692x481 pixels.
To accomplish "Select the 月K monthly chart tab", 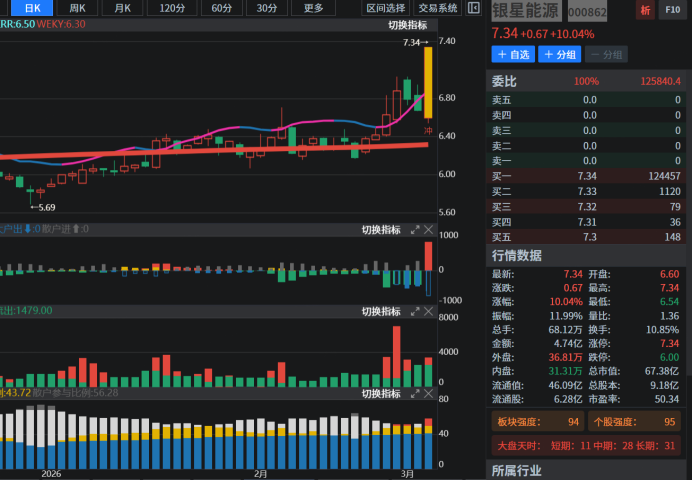I will (x=122, y=8).
